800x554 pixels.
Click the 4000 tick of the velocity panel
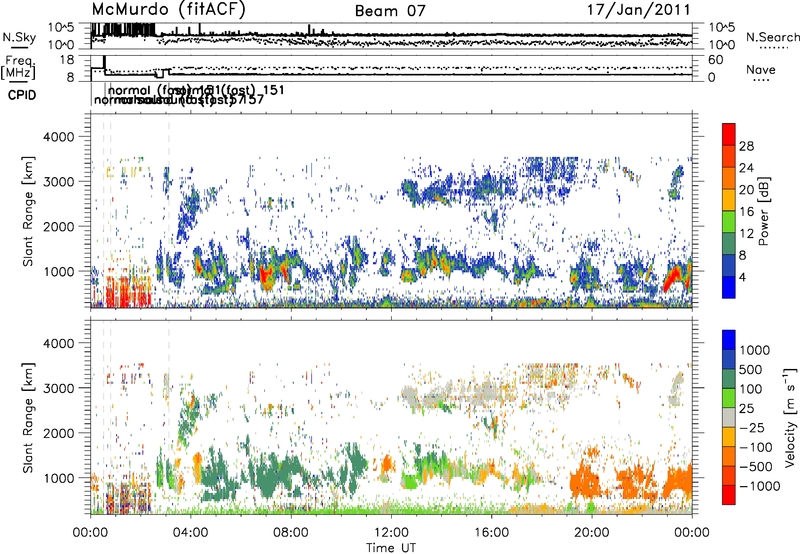61,343
